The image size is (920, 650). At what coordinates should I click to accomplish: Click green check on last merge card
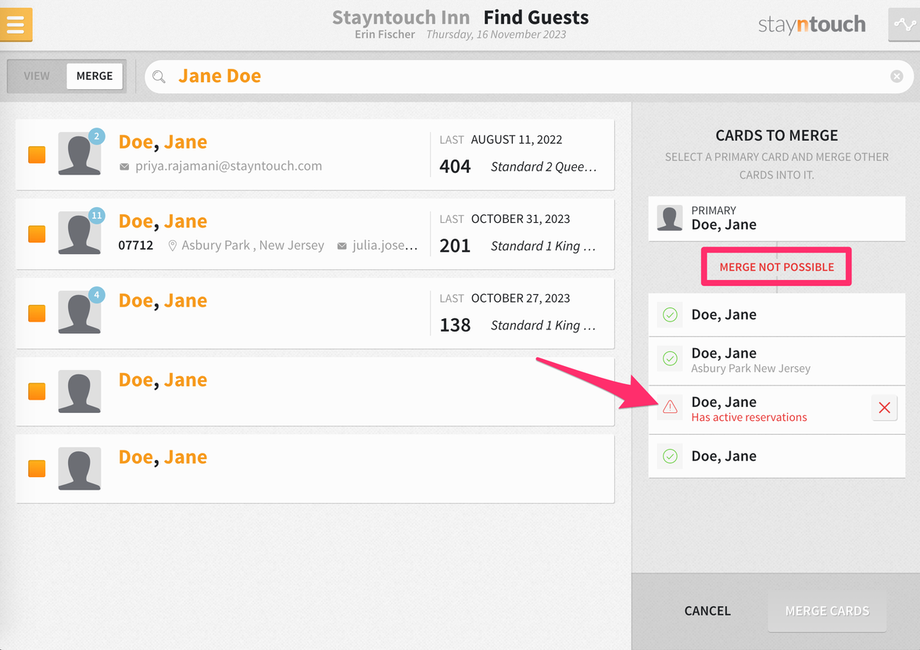tap(670, 456)
